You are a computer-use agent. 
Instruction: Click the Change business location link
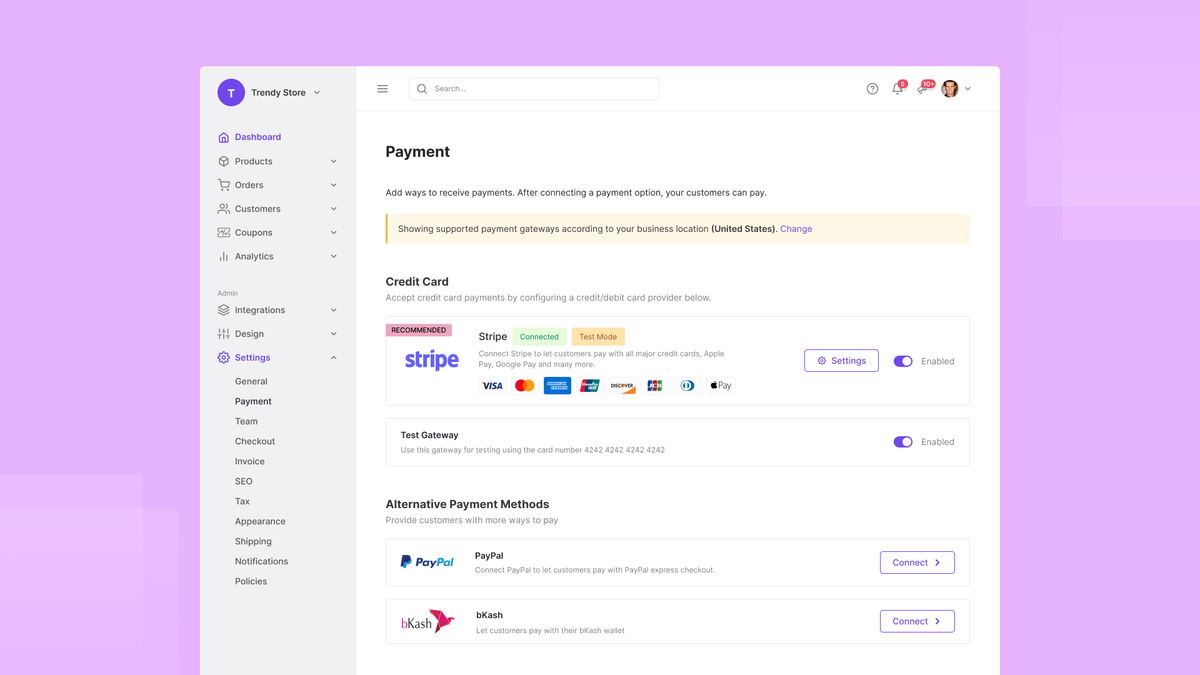pos(795,228)
